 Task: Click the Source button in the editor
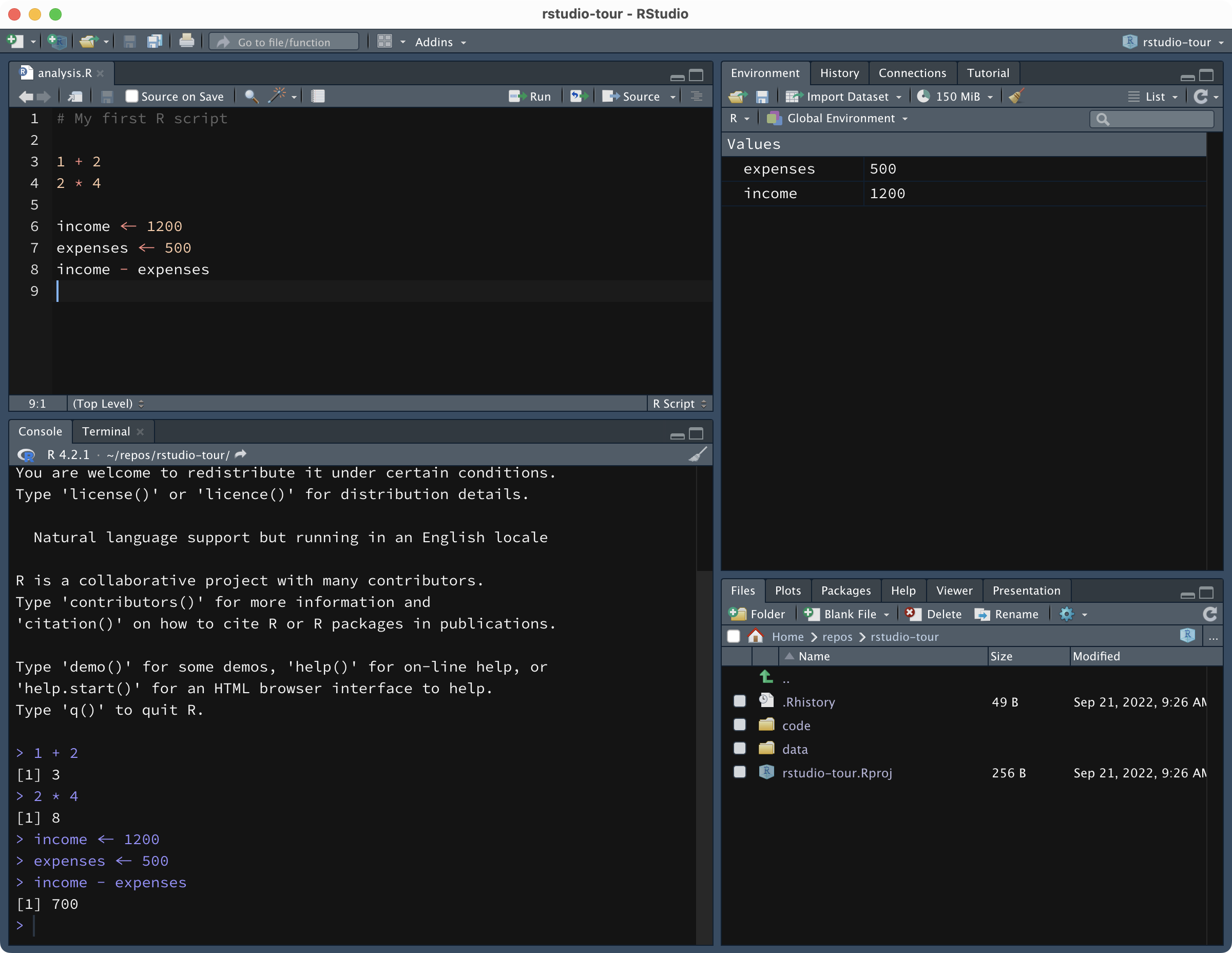point(631,97)
